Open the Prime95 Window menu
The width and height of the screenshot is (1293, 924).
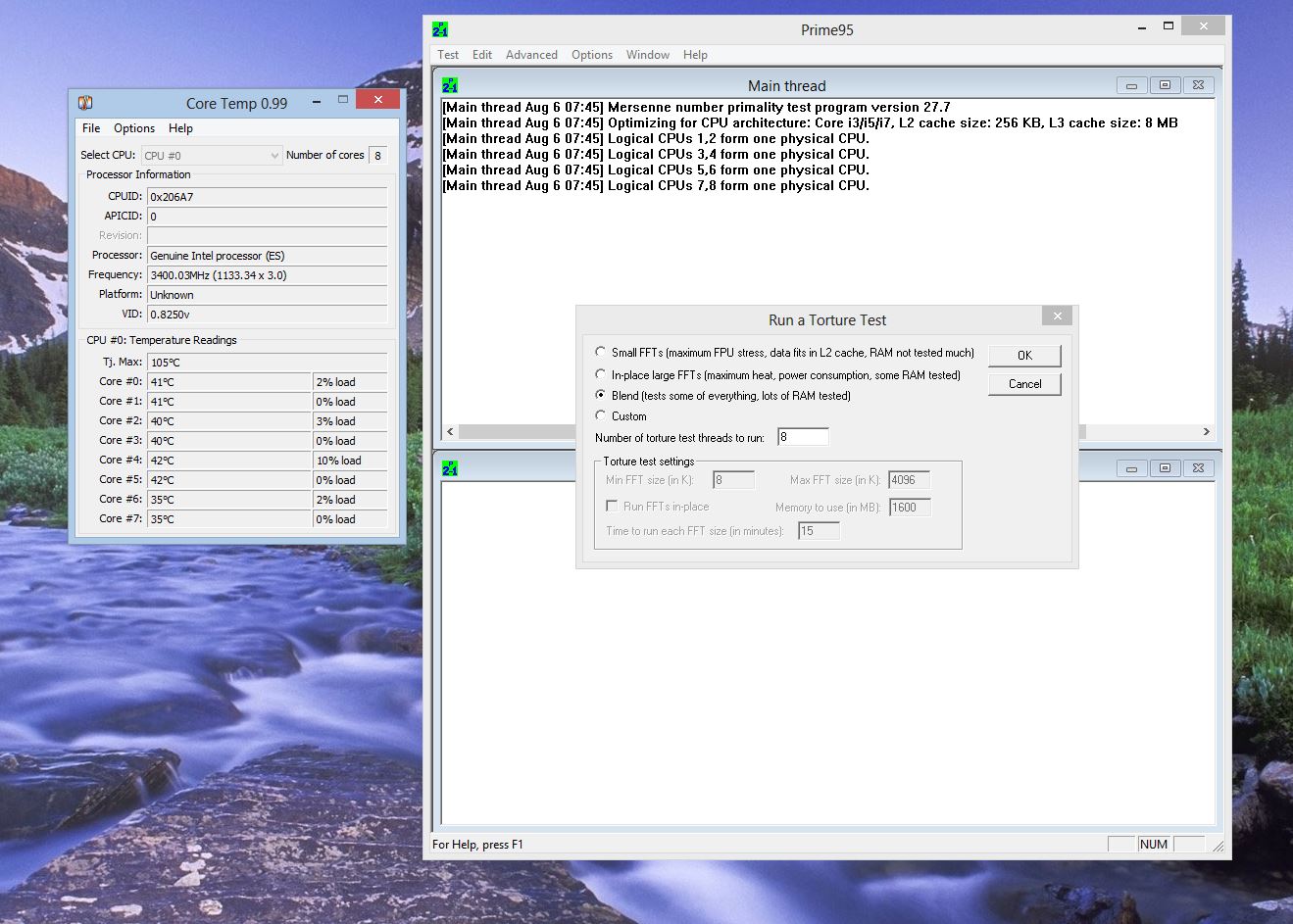[x=648, y=55]
